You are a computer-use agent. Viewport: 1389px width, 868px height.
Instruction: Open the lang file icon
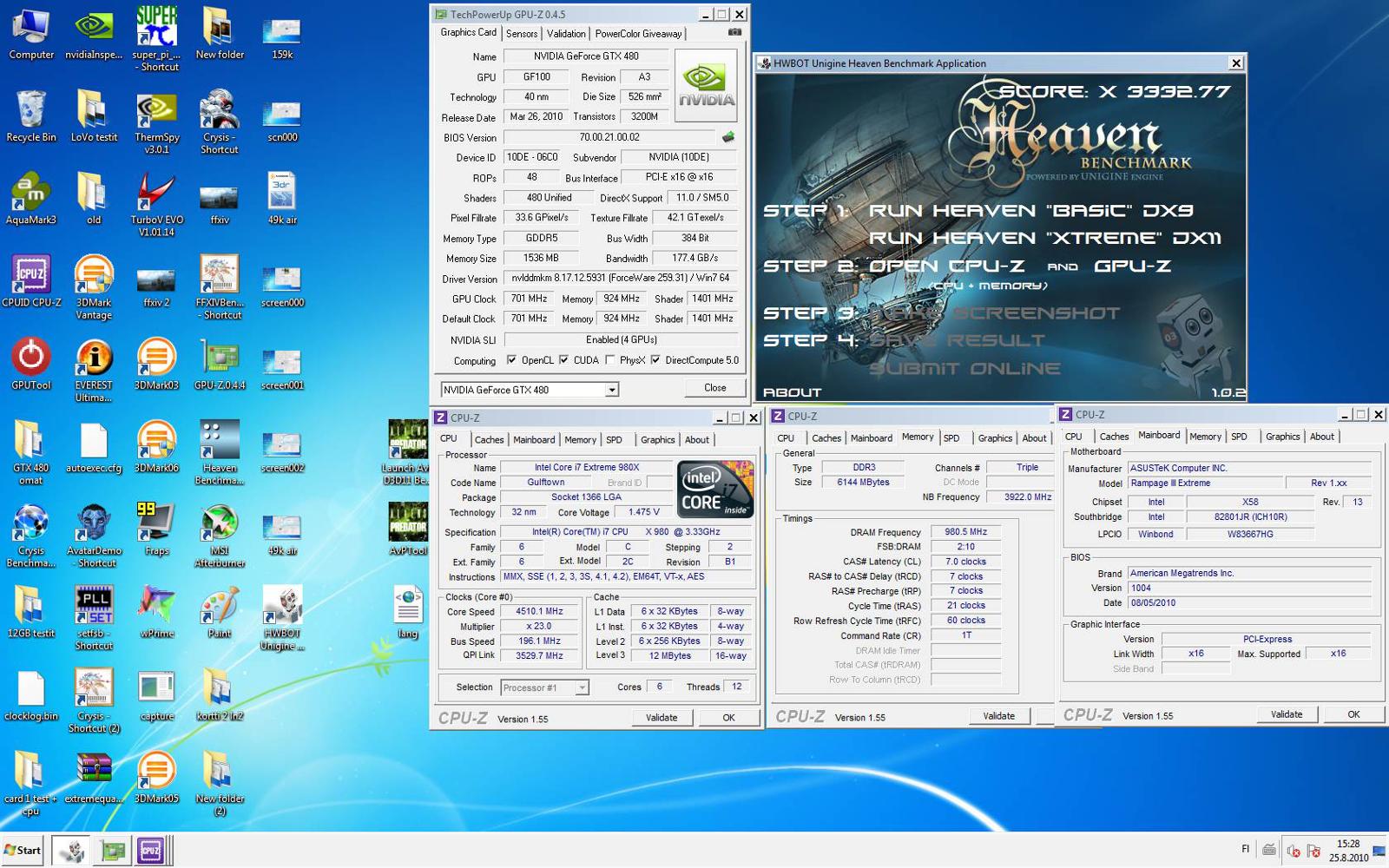(x=408, y=611)
